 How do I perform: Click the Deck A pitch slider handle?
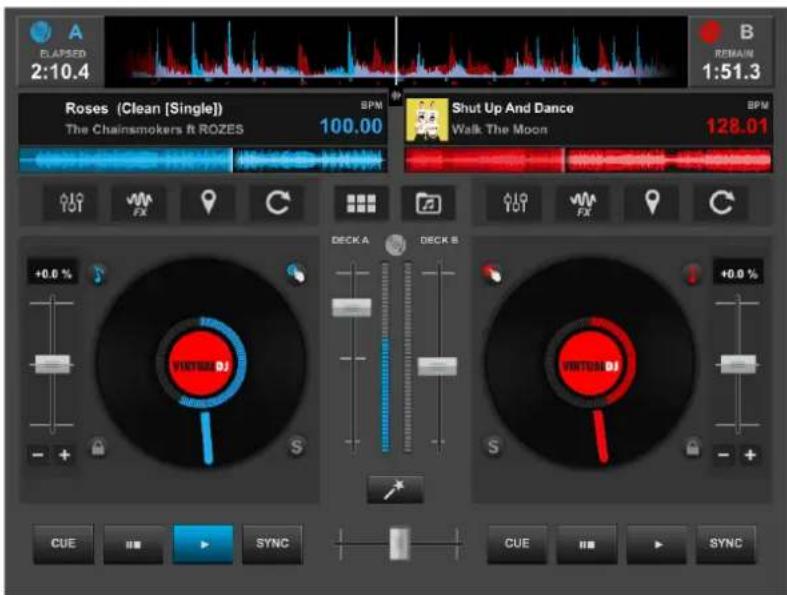tap(52, 364)
